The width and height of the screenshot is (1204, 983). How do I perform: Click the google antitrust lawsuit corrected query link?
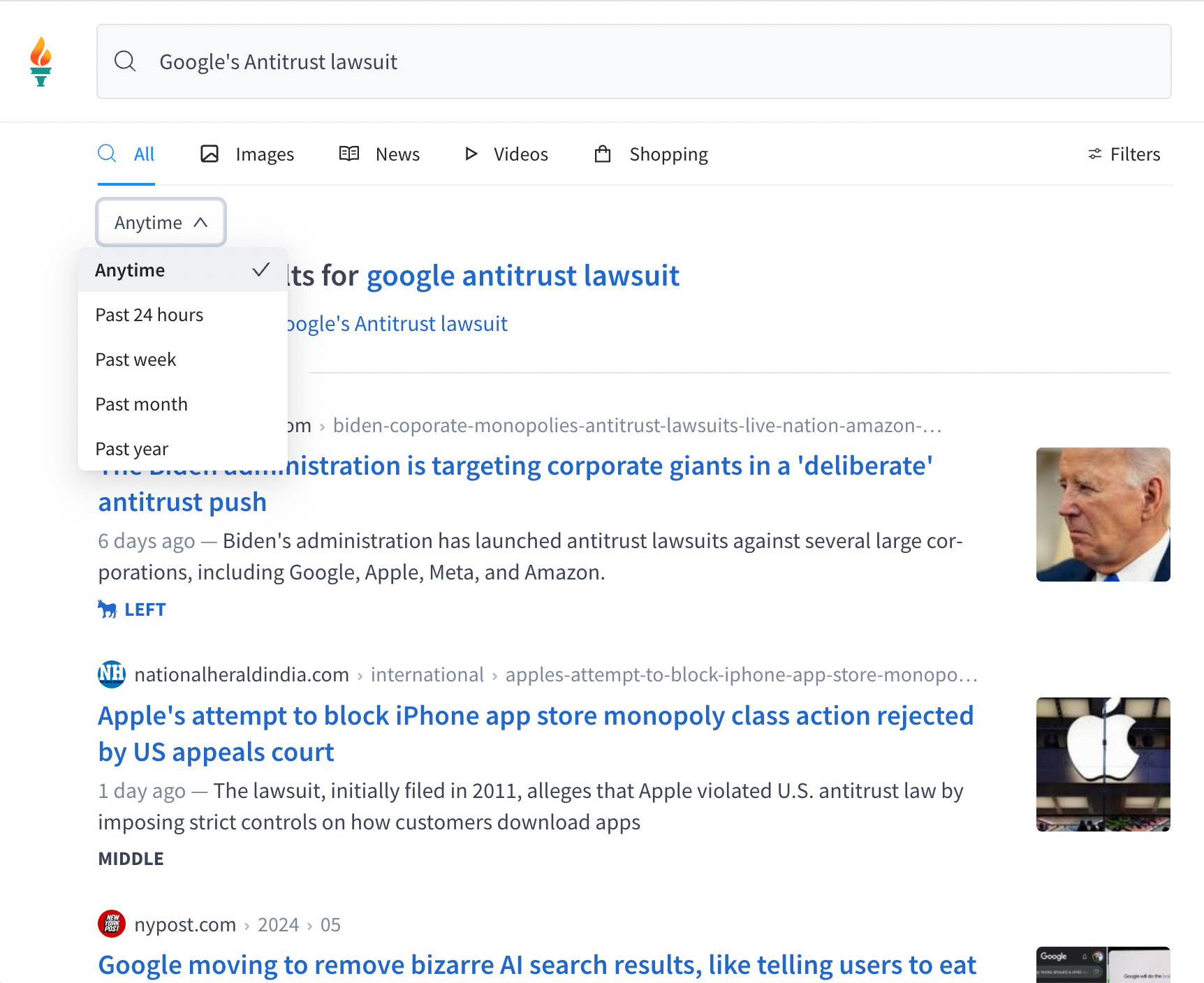pos(522,276)
